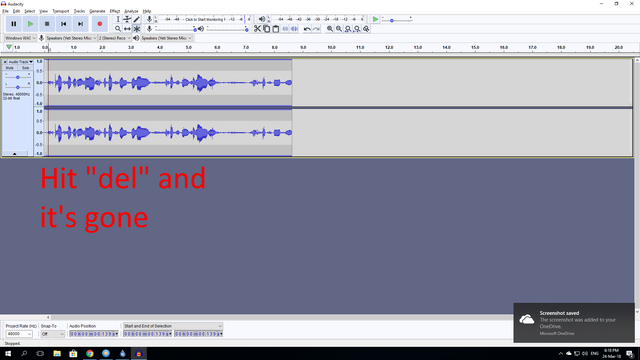Click the Windows Start button
The height and width of the screenshot is (360, 640).
click(x=8, y=353)
